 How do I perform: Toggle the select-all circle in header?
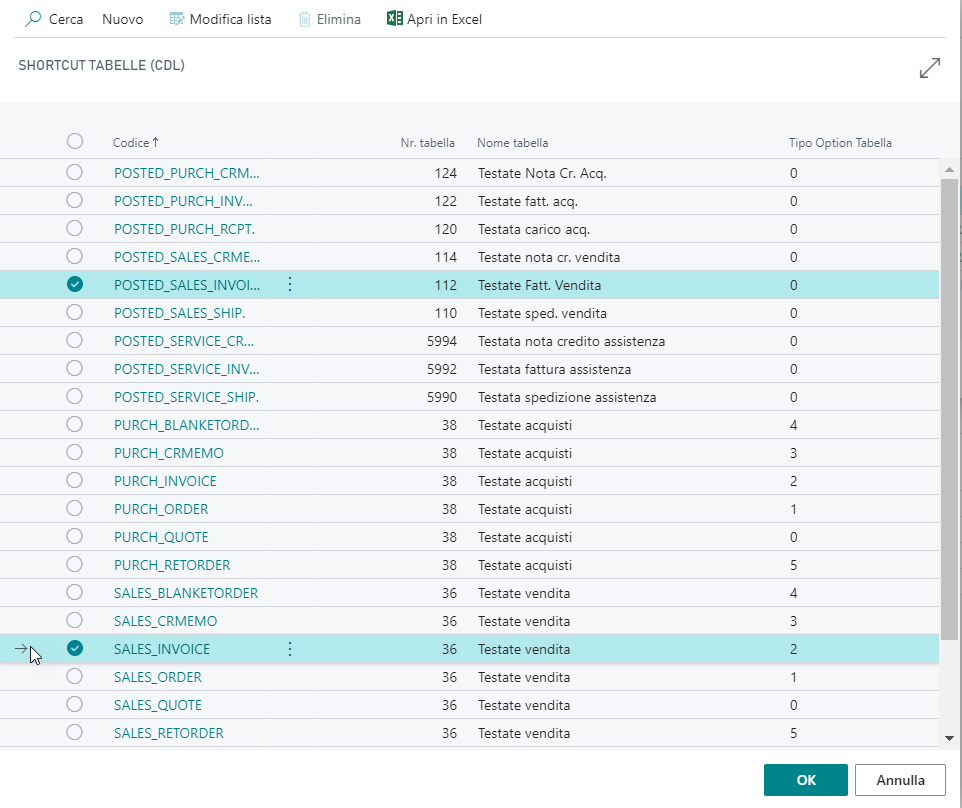(x=74, y=142)
